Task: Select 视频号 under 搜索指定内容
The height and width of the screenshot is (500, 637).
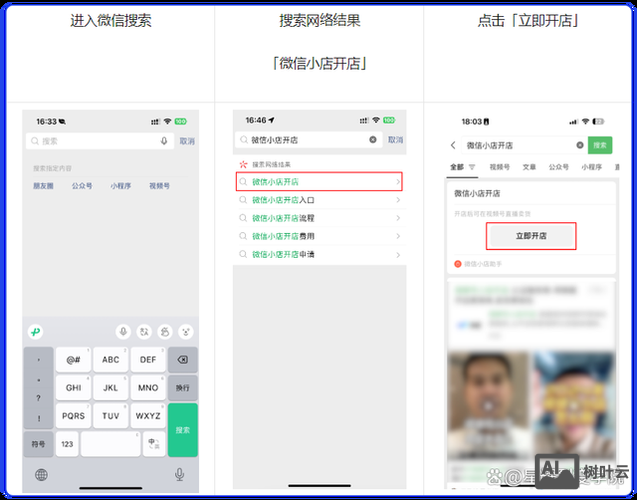Action: (x=159, y=186)
